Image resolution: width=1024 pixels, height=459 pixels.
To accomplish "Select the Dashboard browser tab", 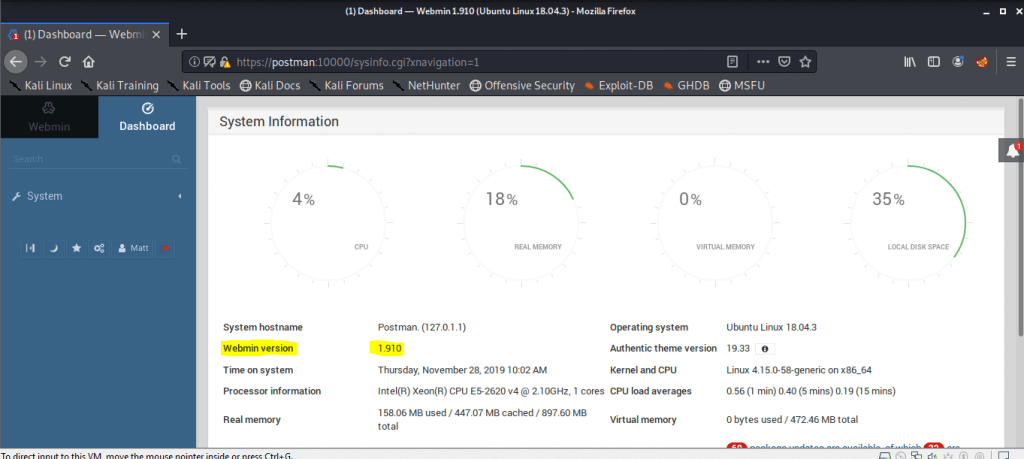I will coord(85,35).
